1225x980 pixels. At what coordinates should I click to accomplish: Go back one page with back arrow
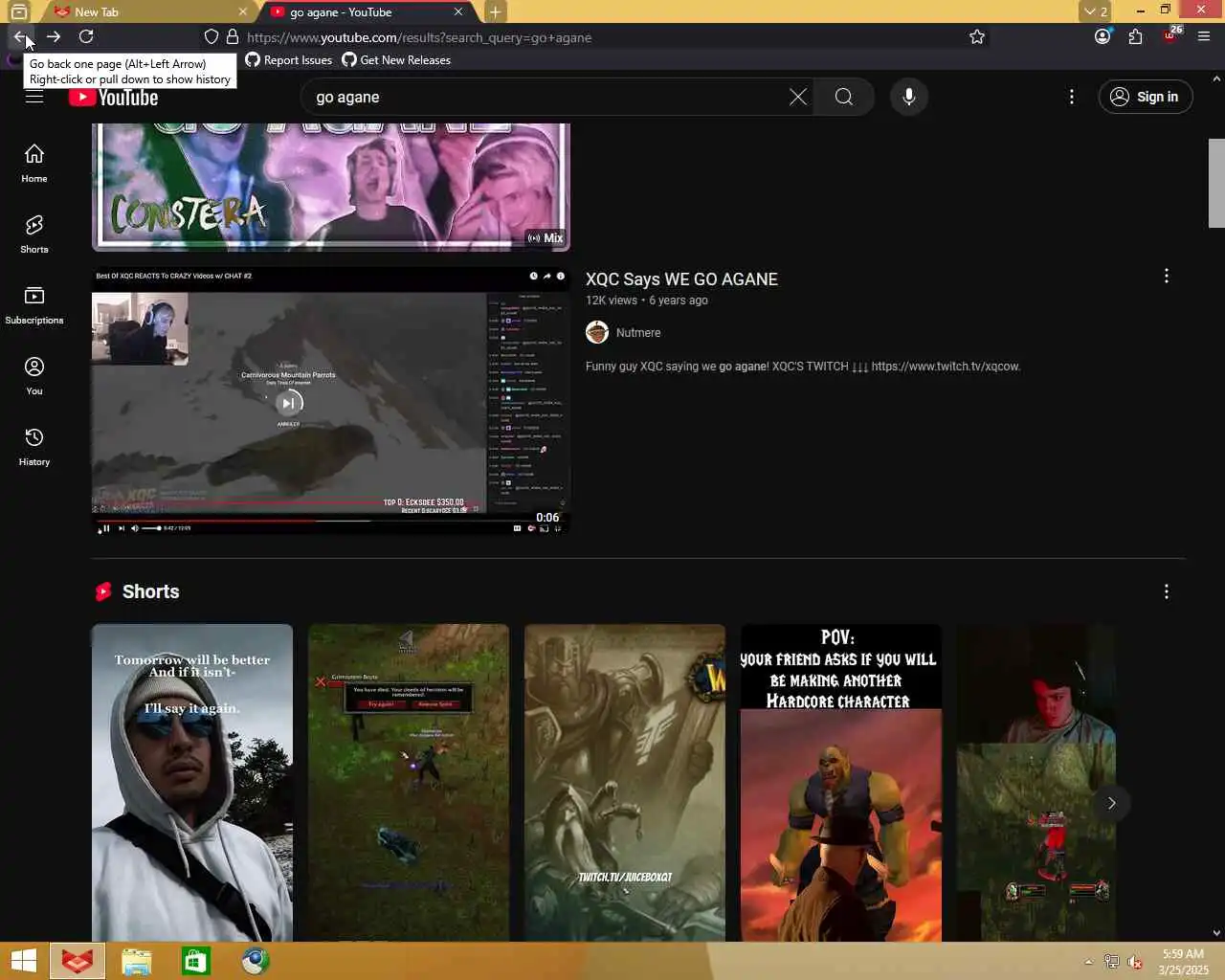(20, 36)
